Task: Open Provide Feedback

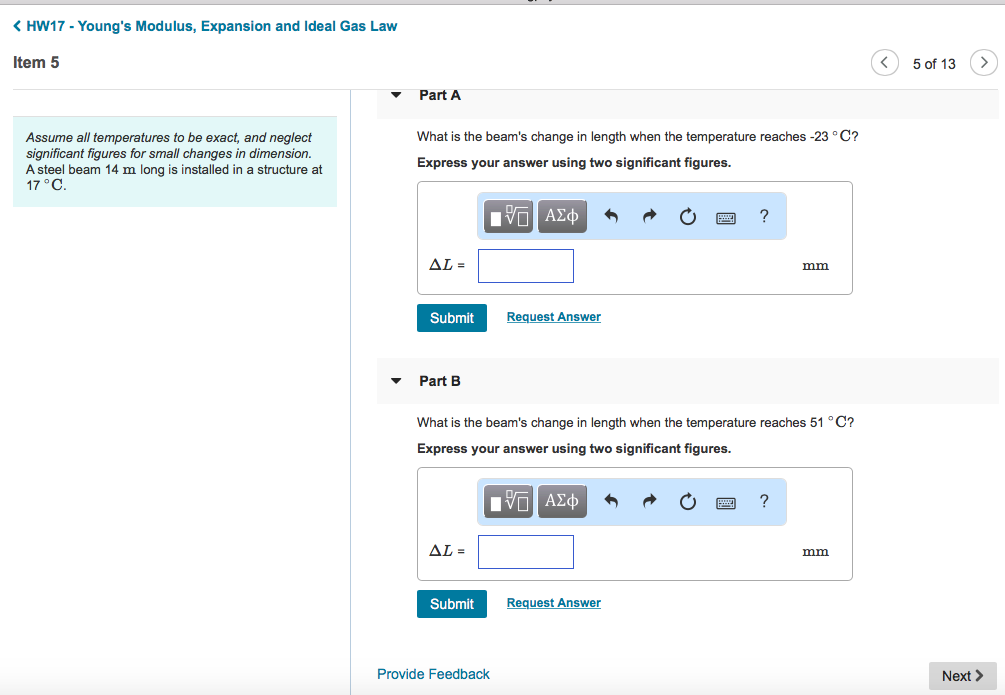Action: (433, 674)
